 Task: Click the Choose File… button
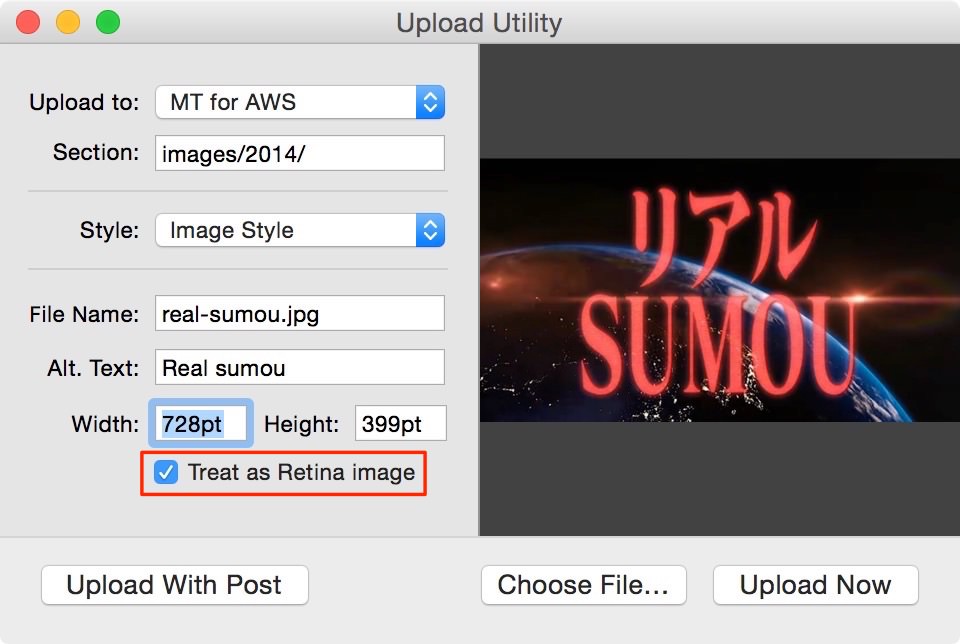pos(583,585)
